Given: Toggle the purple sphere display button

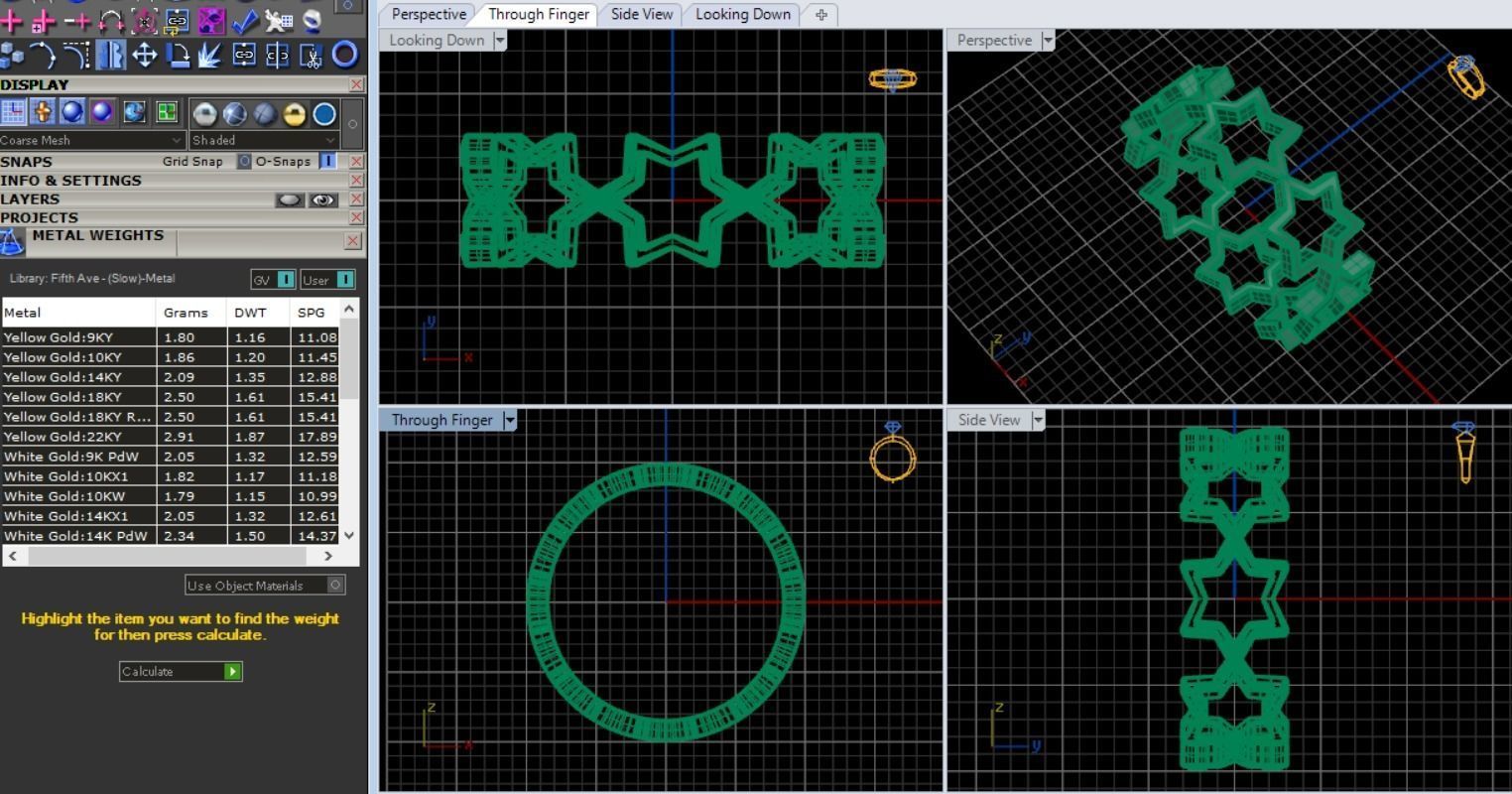Looking at the screenshot, I should (102, 112).
